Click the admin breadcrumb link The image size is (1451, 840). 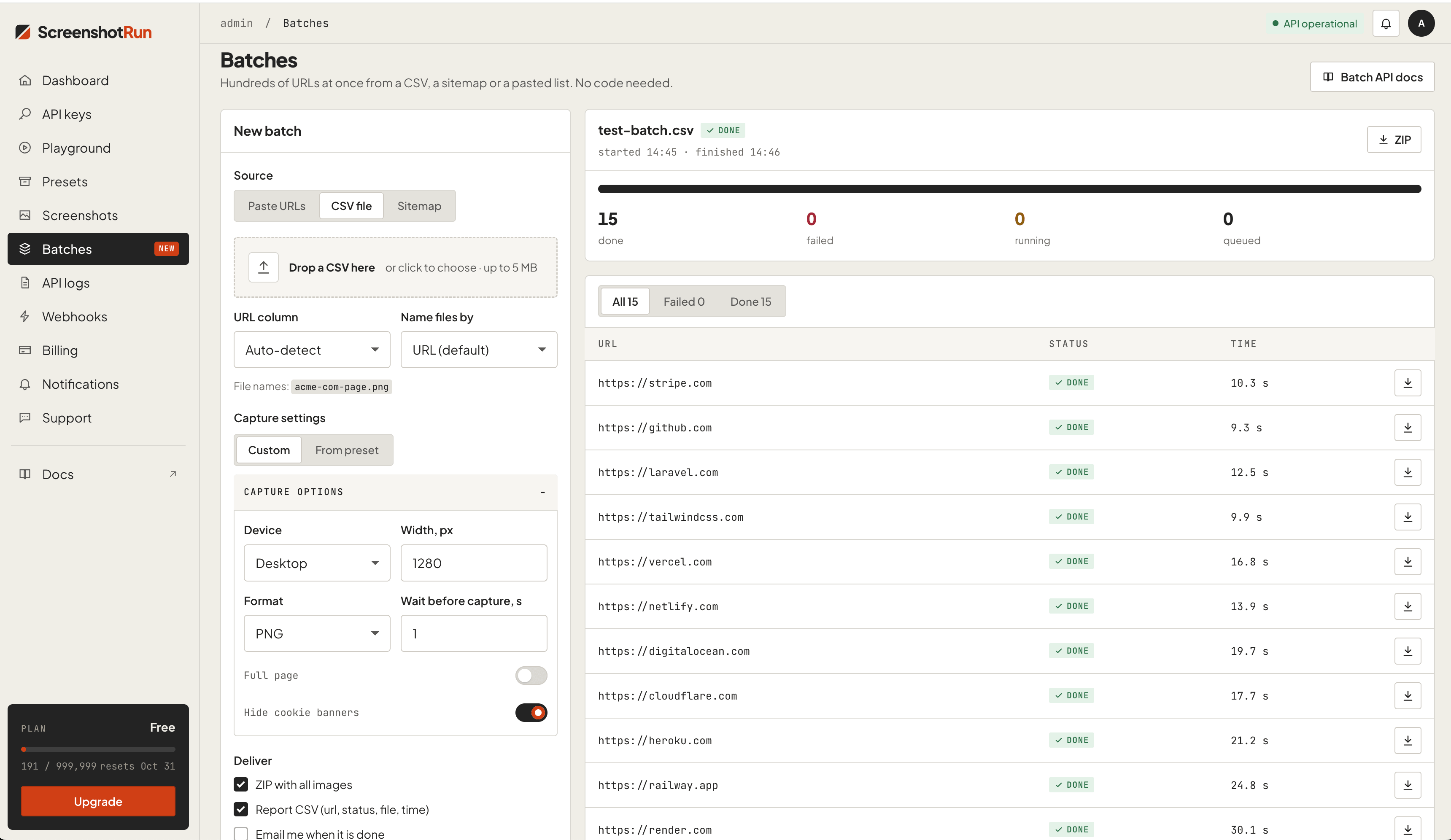(237, 23)
